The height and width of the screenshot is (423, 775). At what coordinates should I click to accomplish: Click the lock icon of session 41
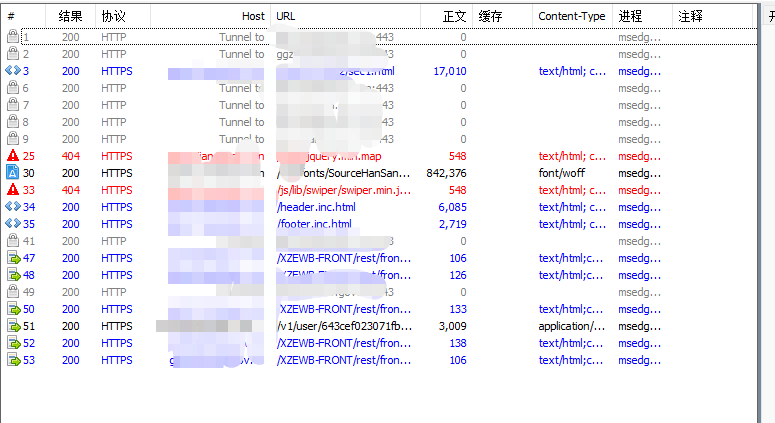click(13, 241)
